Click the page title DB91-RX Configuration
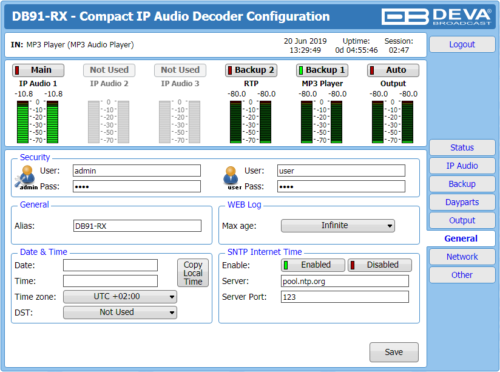Viewport: 500px width, 372px height. coord(171,16)
